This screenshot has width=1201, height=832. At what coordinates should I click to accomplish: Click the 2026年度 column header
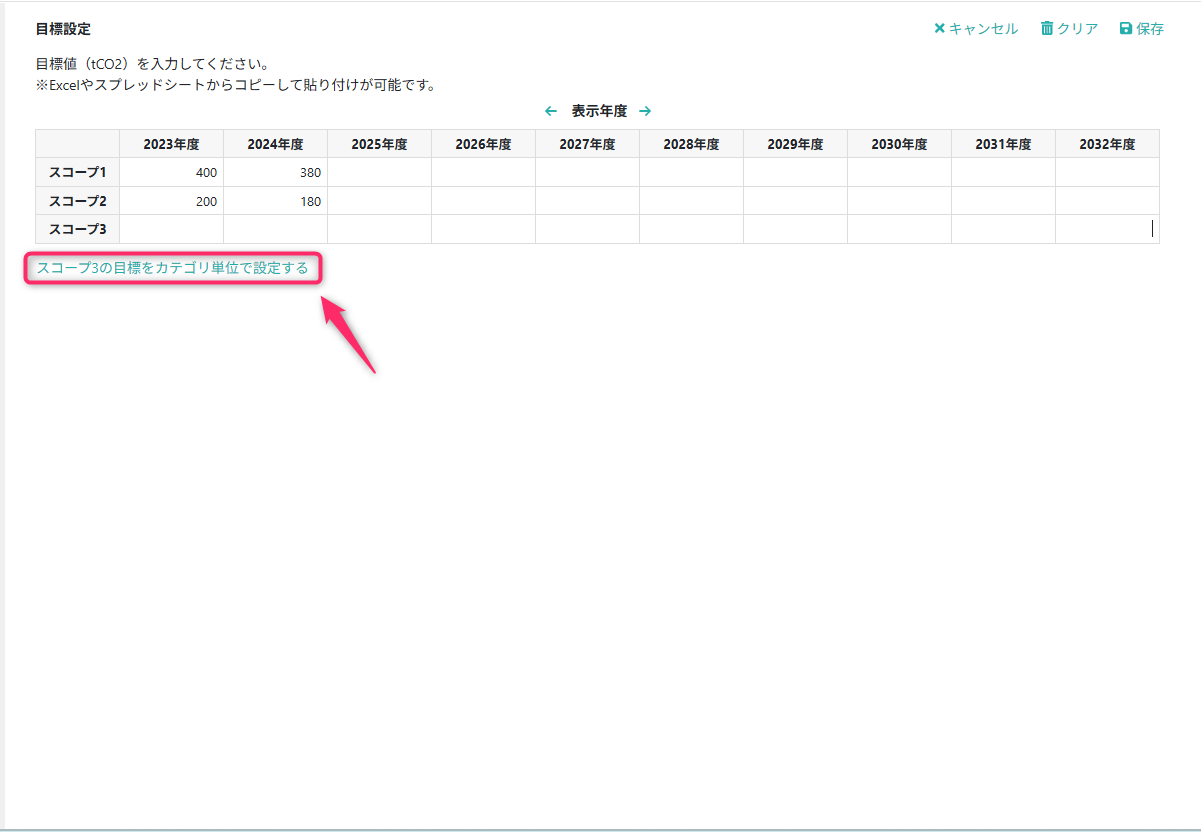coord(483,144)
